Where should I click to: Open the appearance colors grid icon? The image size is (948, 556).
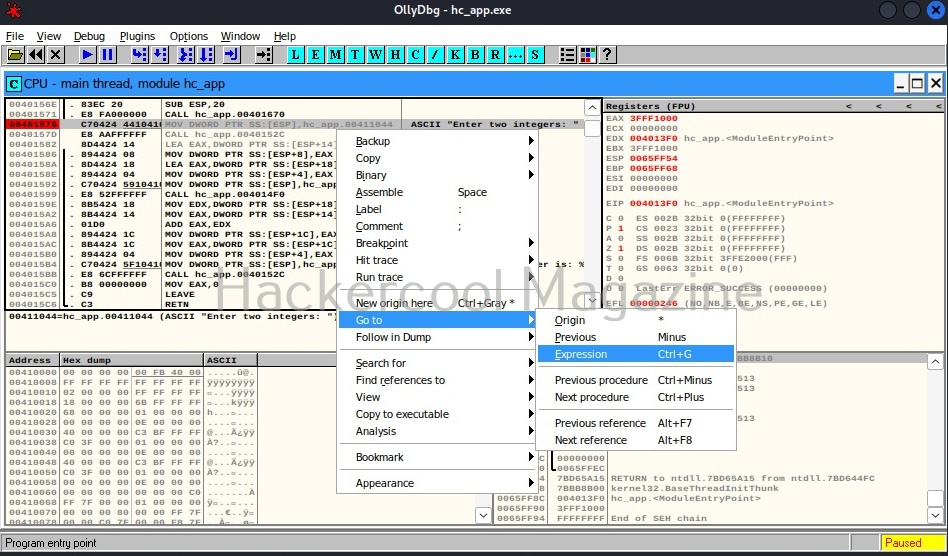click(x=587, y=55)
